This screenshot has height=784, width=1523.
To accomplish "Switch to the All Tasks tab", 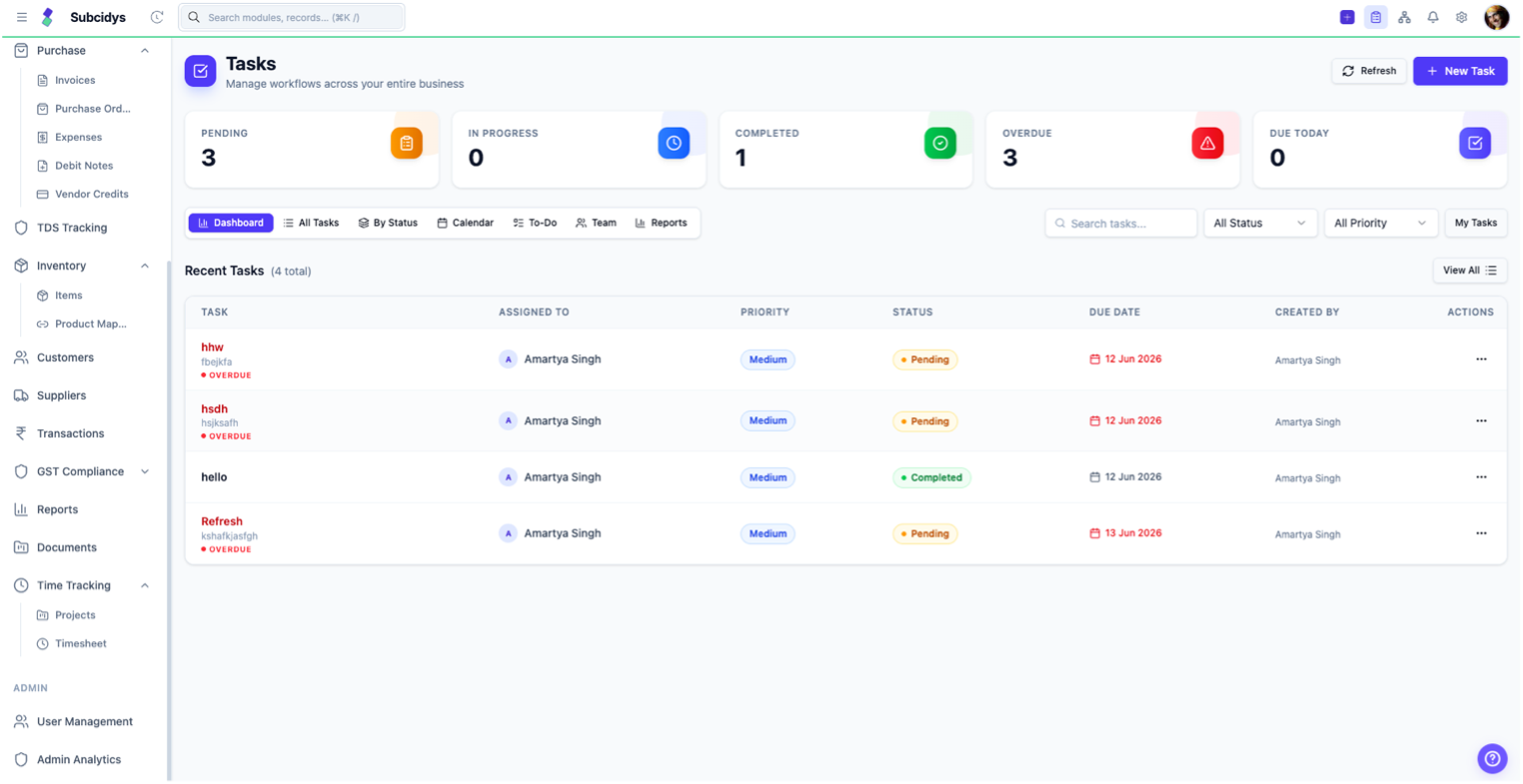I will pos(311,223).
